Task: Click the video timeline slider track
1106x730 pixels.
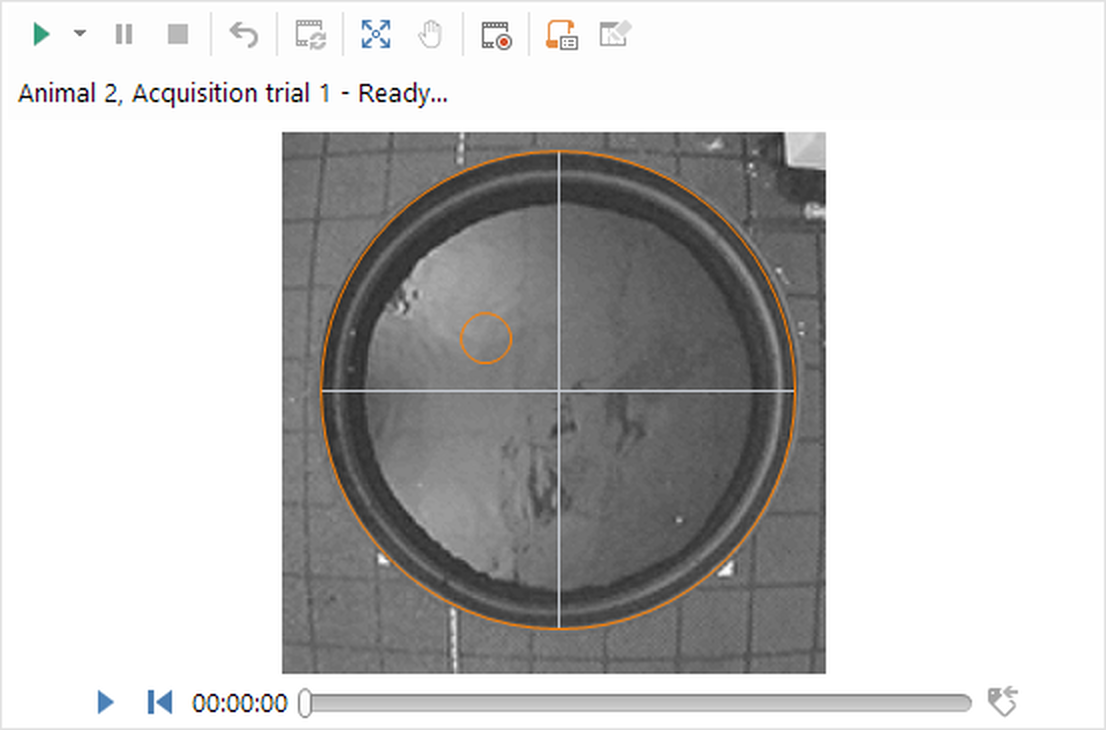Action: [640, 703]
